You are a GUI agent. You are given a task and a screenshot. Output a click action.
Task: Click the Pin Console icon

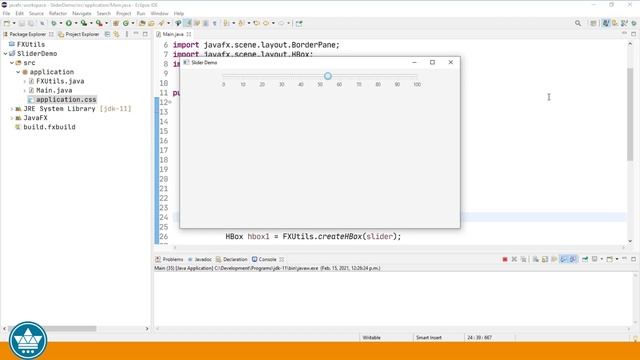click(x=585, y=259)
